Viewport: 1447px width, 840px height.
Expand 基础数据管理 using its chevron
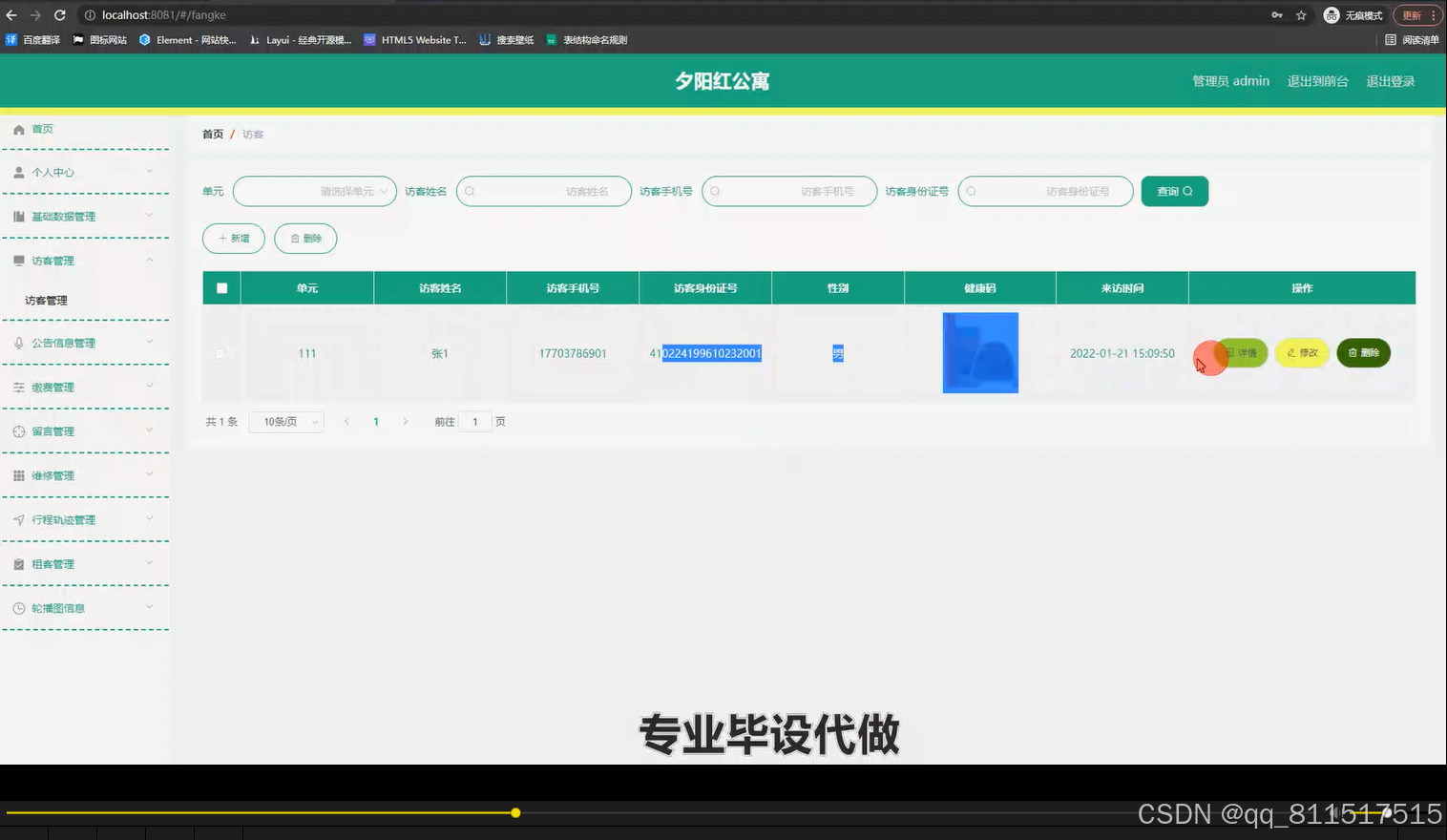149,215
